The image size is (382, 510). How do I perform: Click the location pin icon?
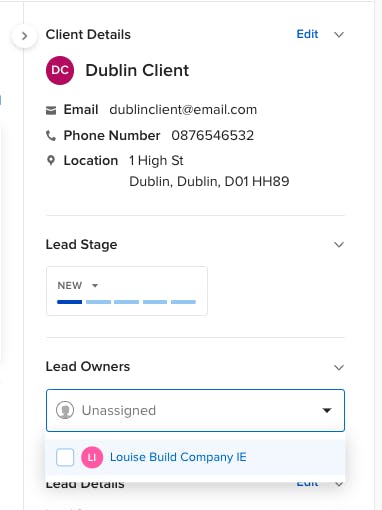[x=51, y=160]
